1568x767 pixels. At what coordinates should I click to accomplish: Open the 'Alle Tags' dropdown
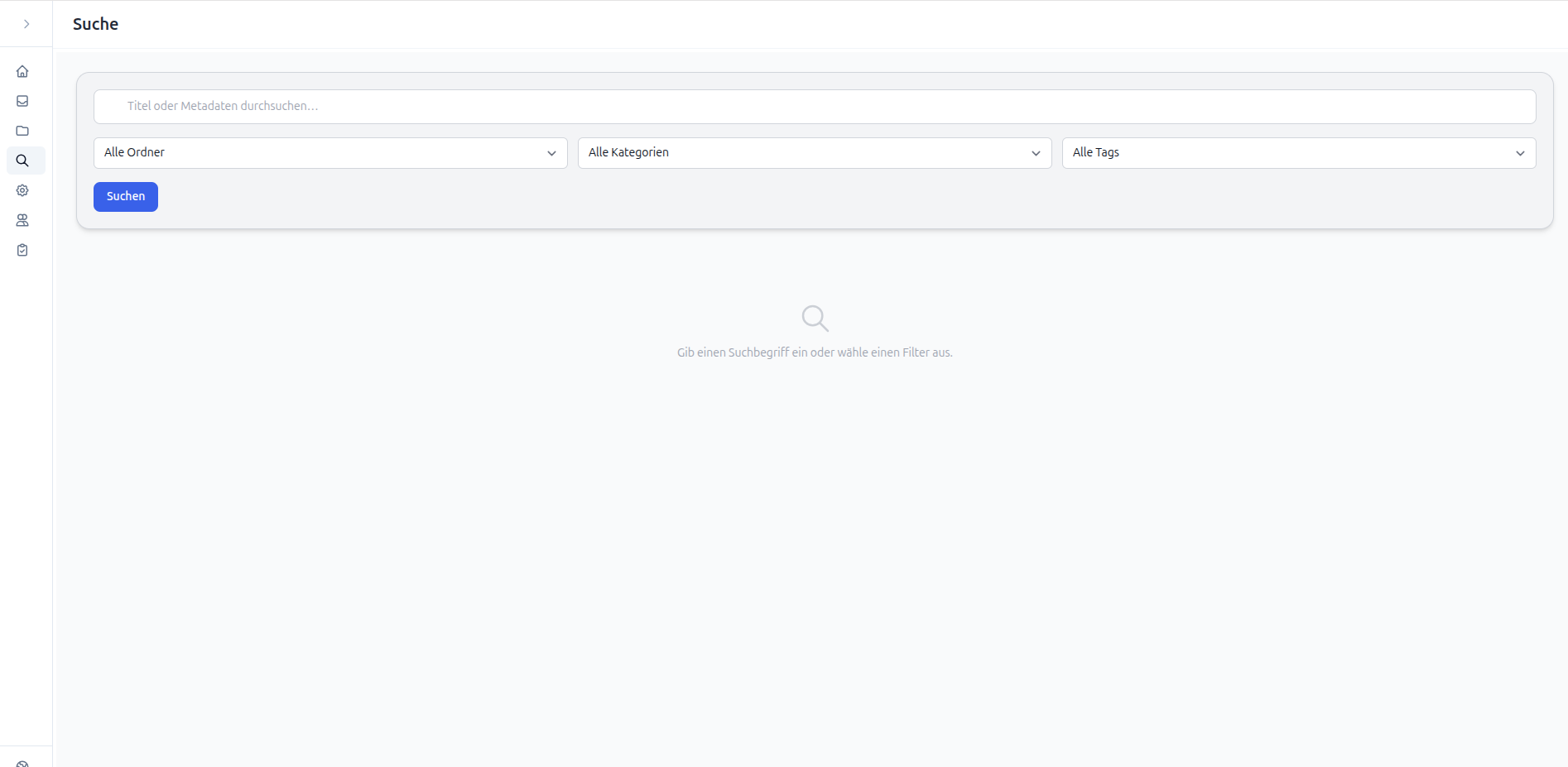pos(1299,153)
